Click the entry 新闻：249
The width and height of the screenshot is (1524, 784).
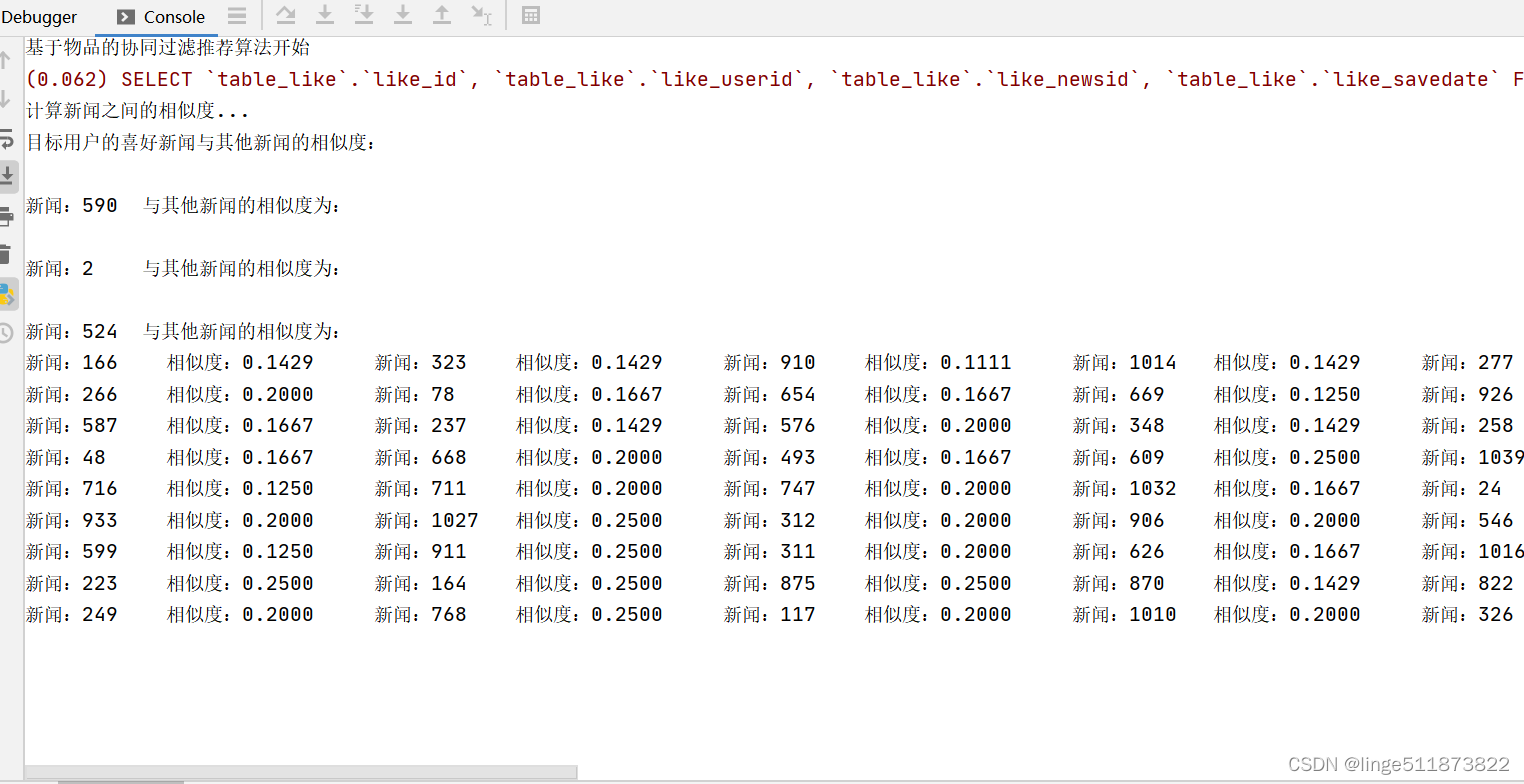[x=72, y=614]
